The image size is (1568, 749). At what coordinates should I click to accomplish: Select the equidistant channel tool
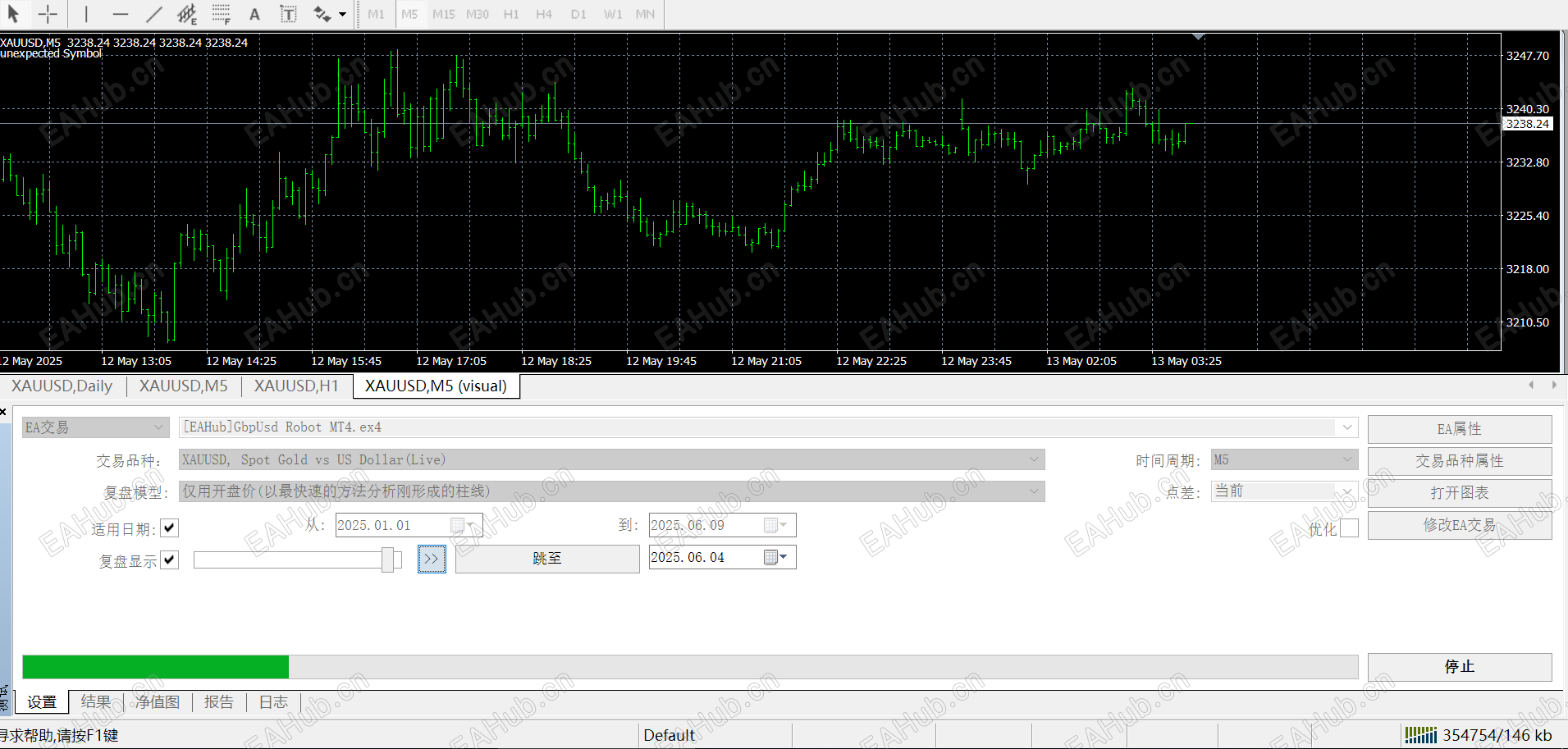click(187, 14)
